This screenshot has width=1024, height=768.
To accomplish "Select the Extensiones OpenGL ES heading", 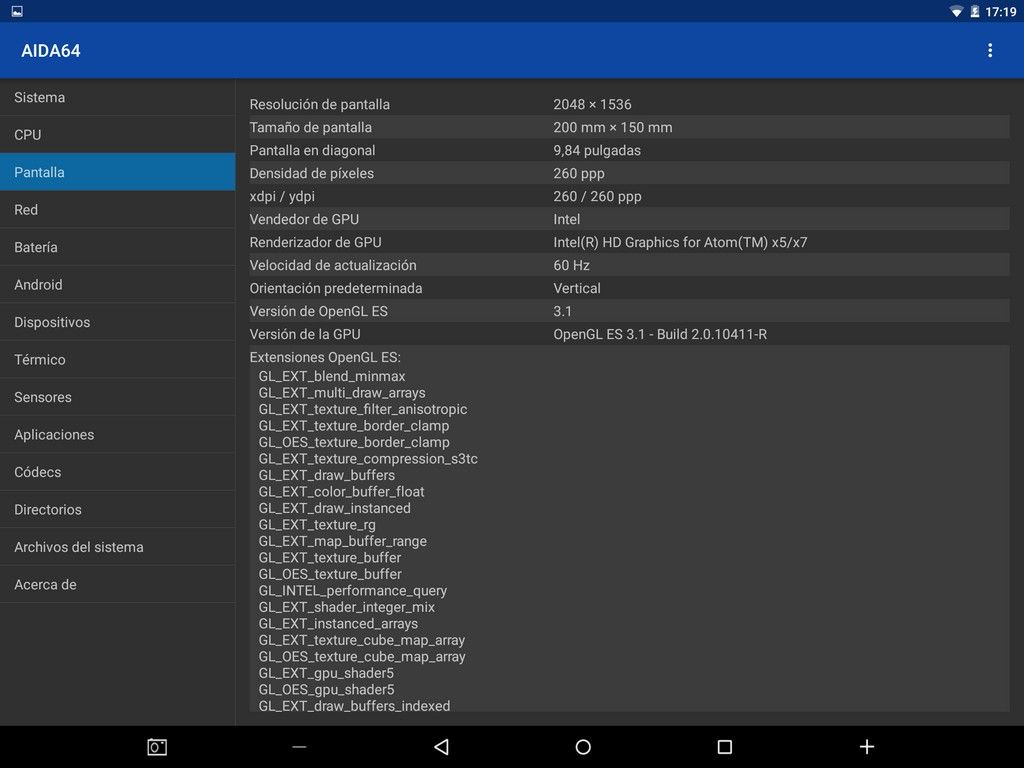I will point(325,357).
